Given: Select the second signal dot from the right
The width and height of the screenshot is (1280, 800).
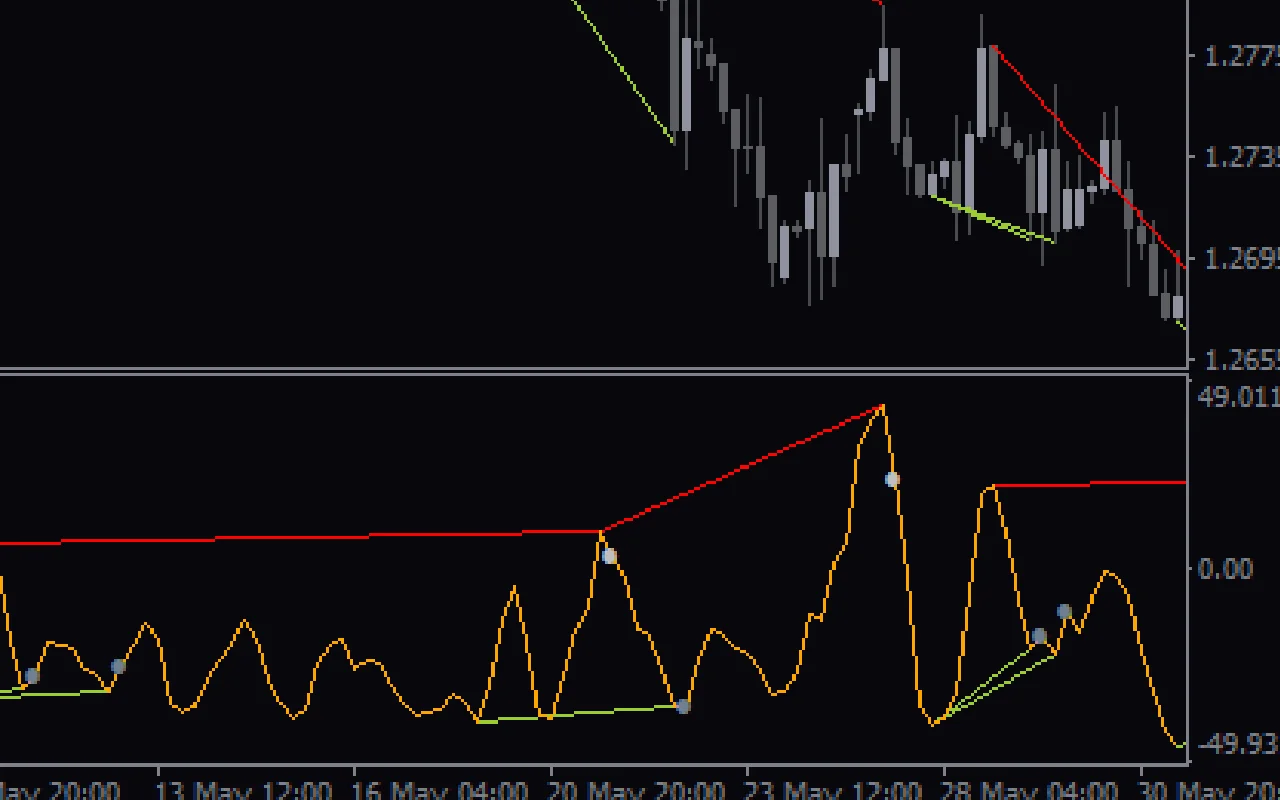Looking at the screenshot, I should click(x=1039, y=636).
